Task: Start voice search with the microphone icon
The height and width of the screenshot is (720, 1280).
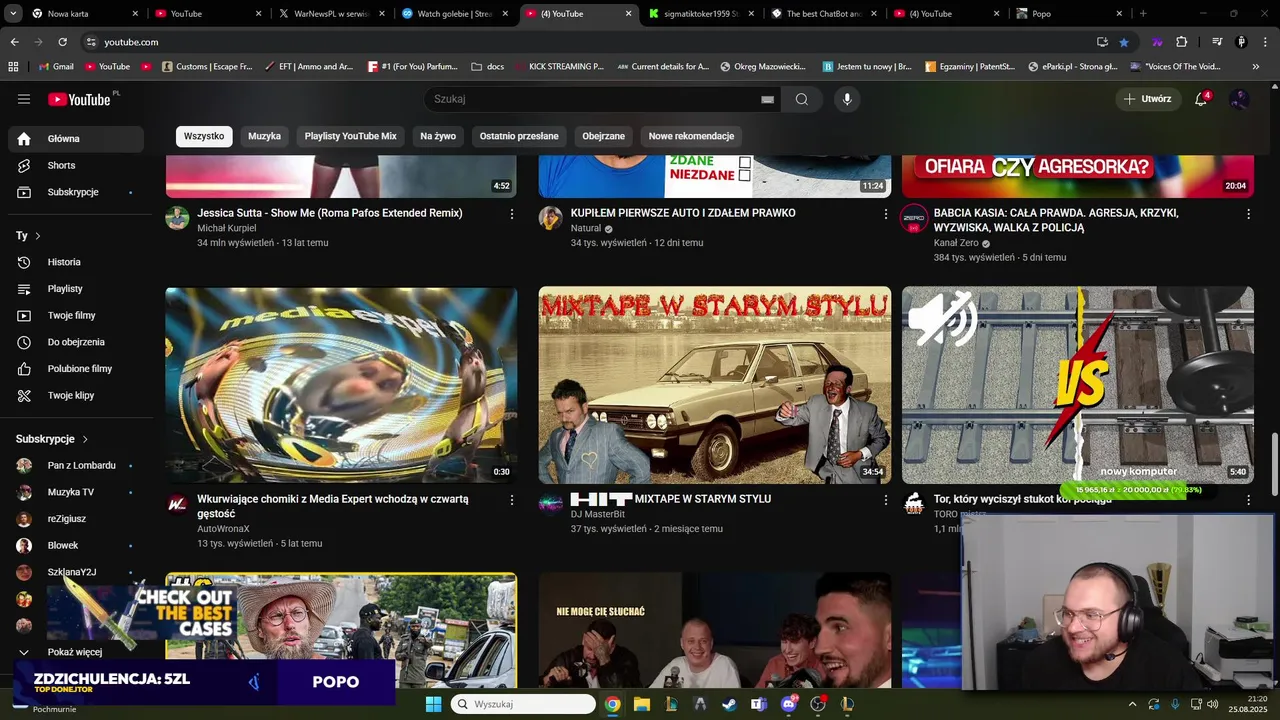Action: [x=847, y=99]
